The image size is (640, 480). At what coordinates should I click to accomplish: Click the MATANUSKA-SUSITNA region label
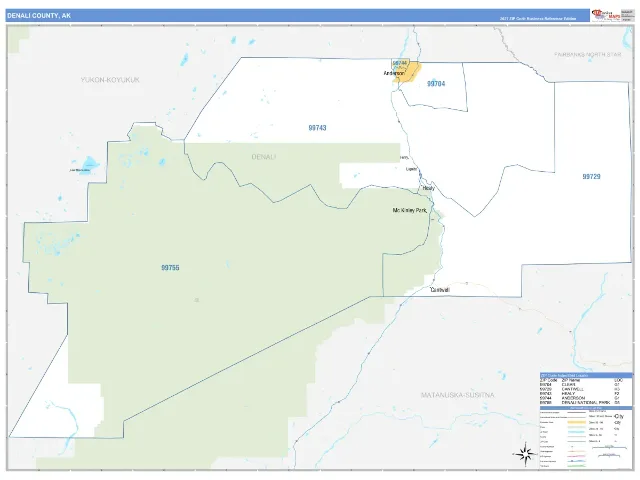[458, 395]
